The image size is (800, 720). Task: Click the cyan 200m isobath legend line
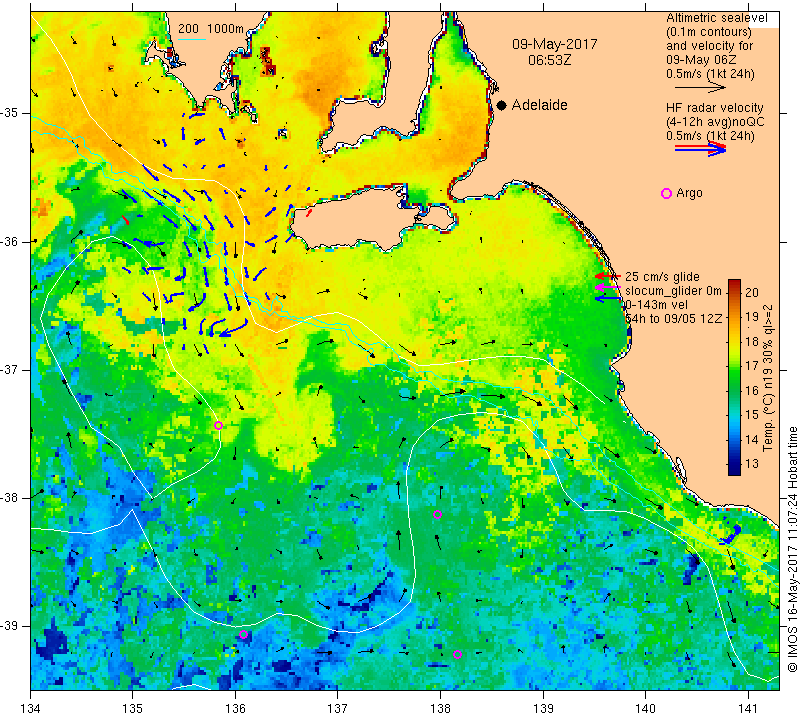[x=192, y=39]
